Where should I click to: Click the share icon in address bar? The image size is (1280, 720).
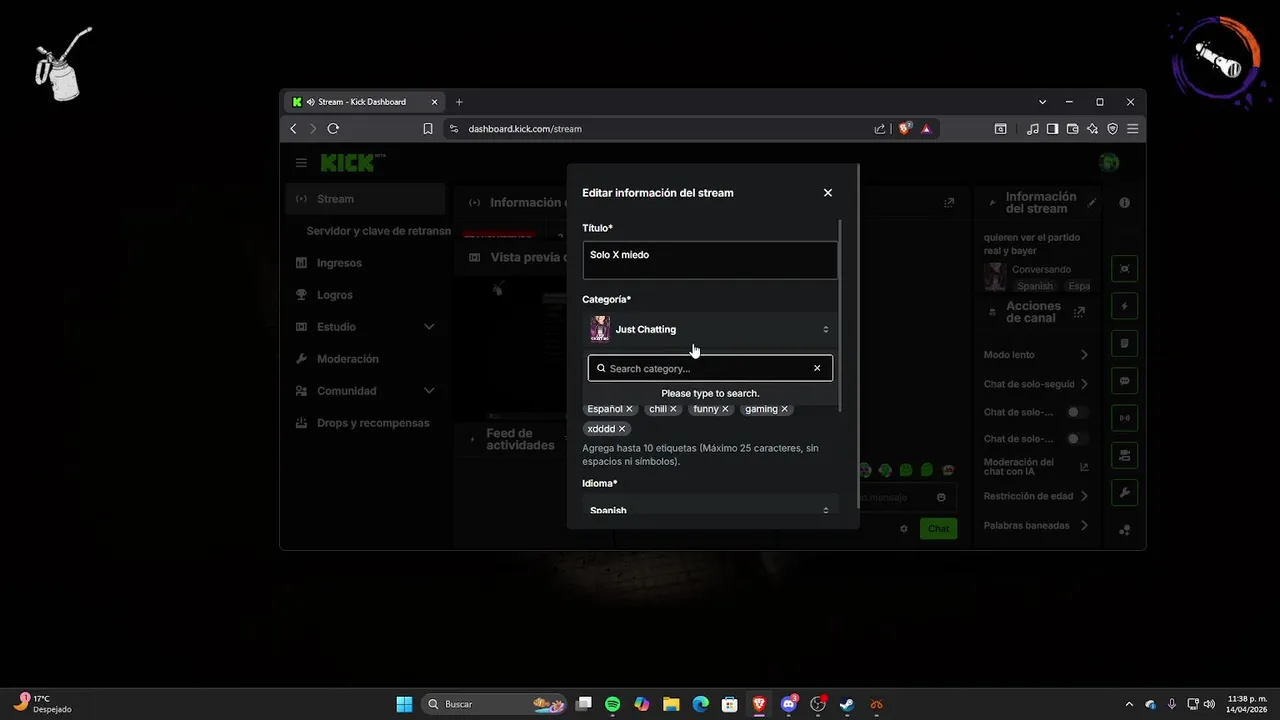click(880, 128)
